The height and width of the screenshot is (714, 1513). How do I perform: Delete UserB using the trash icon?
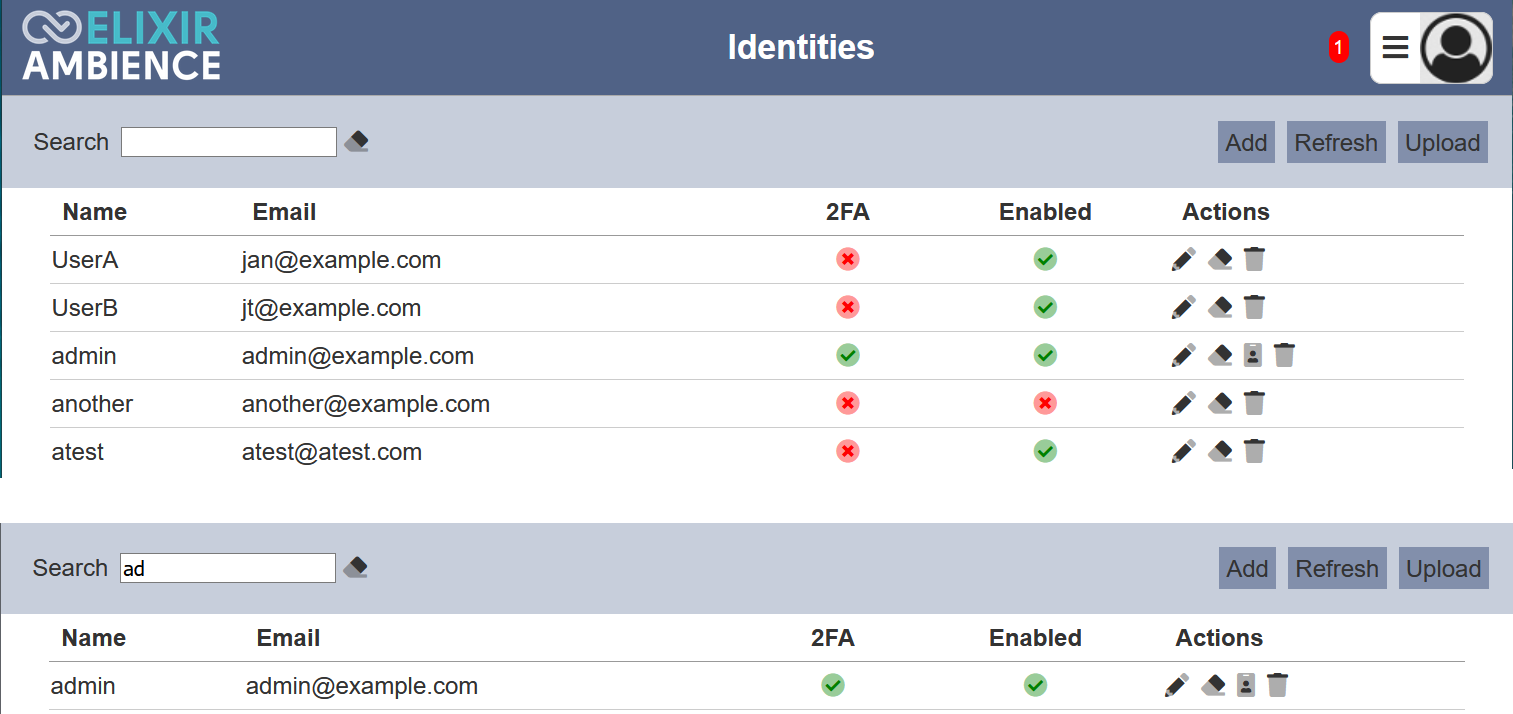(1254, 307)
